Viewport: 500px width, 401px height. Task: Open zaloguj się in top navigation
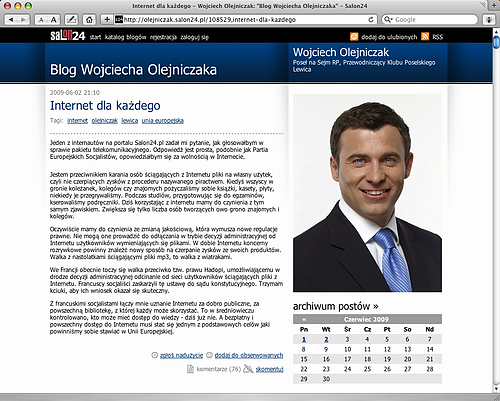(x=194, y=37)
